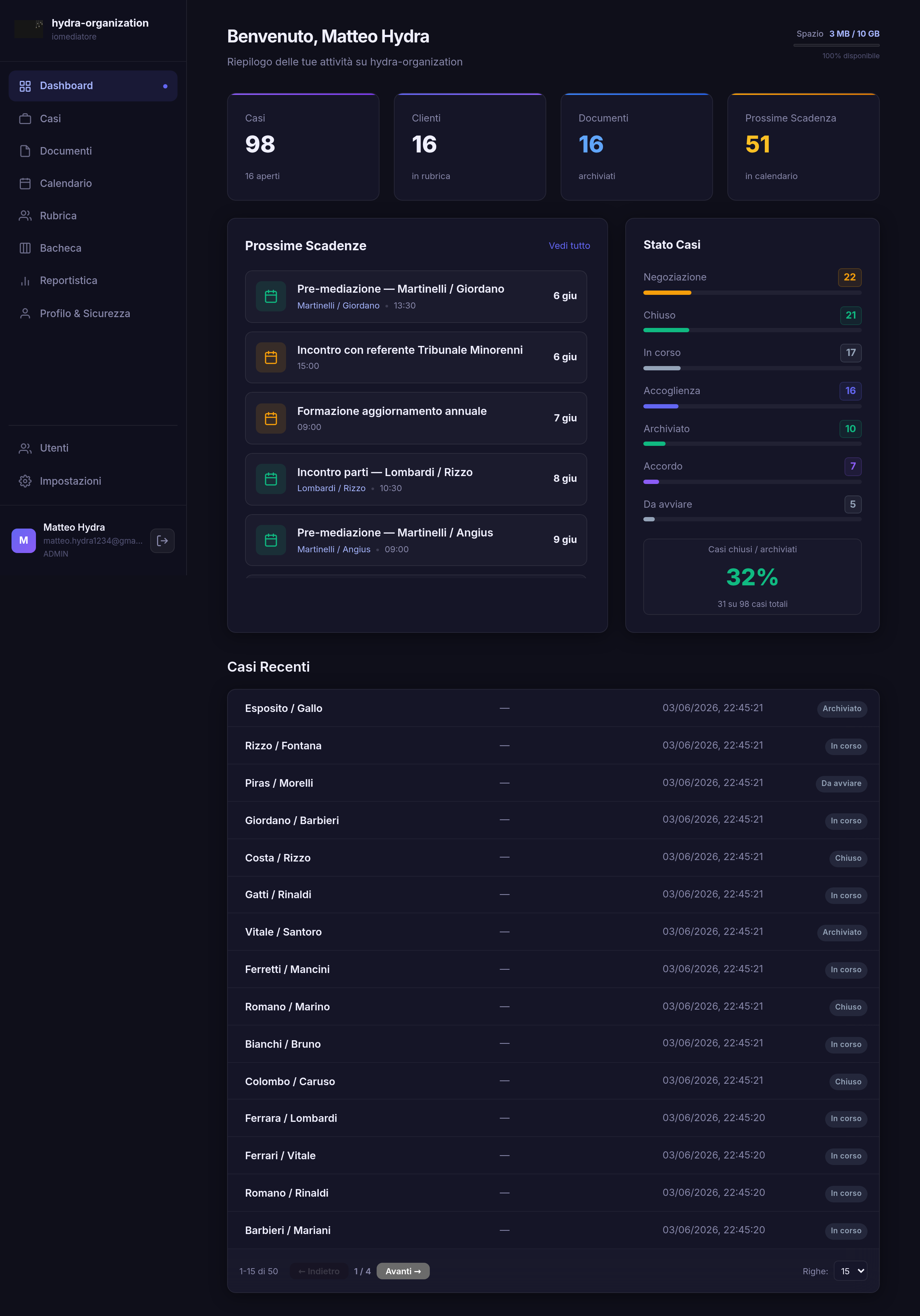The height and width of the screenshot is (1316, 920).
Task: Click the logout icon next to Matteo Hydra
Action: pos(162,540)
